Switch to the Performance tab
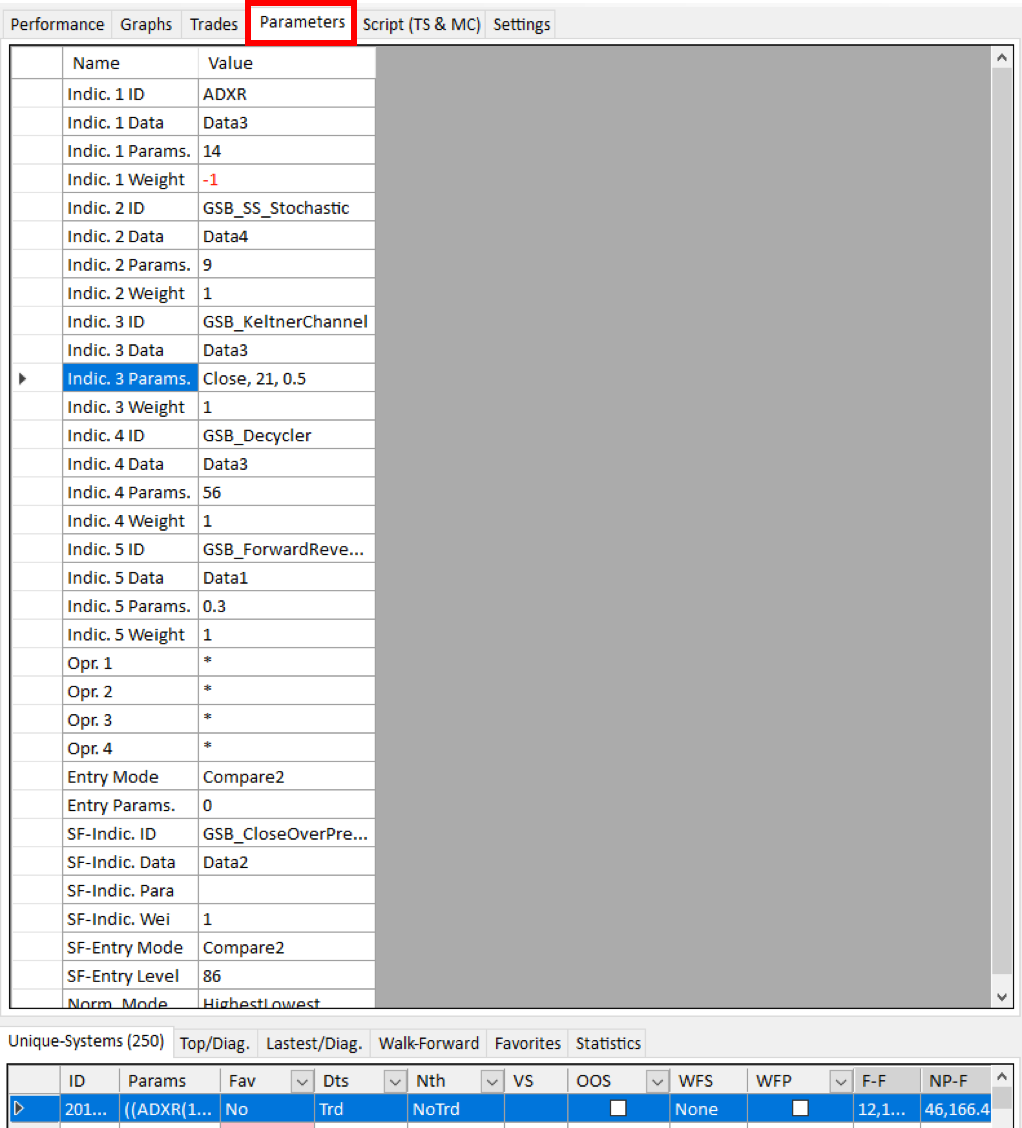 pos(57,24)
